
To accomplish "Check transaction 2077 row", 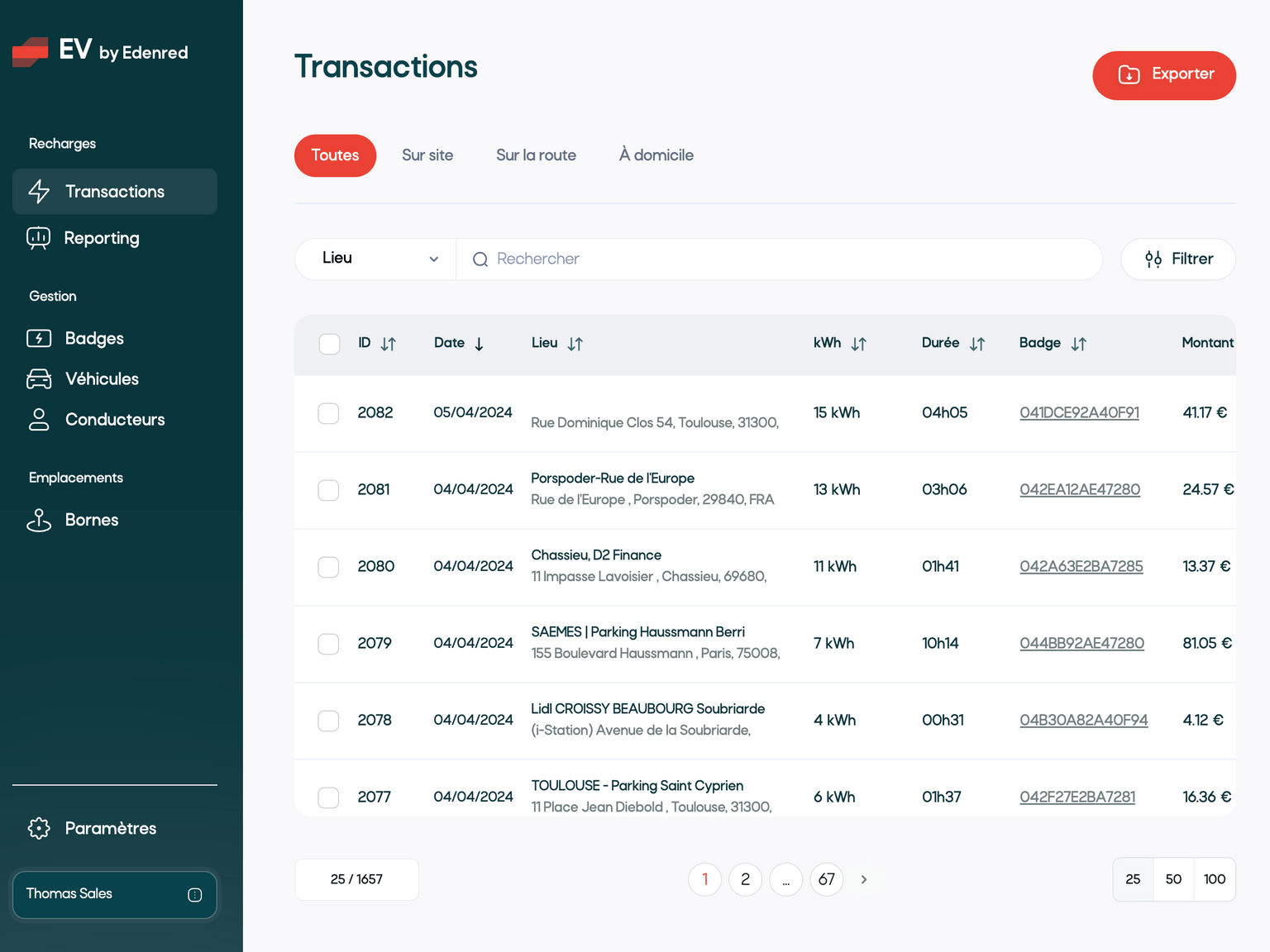I will click(x=329, y=797).
